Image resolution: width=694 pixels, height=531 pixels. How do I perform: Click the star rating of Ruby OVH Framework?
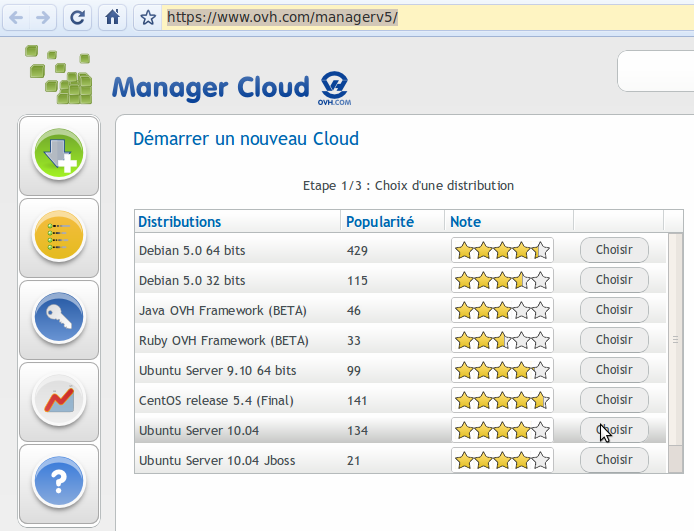(502, 340)
